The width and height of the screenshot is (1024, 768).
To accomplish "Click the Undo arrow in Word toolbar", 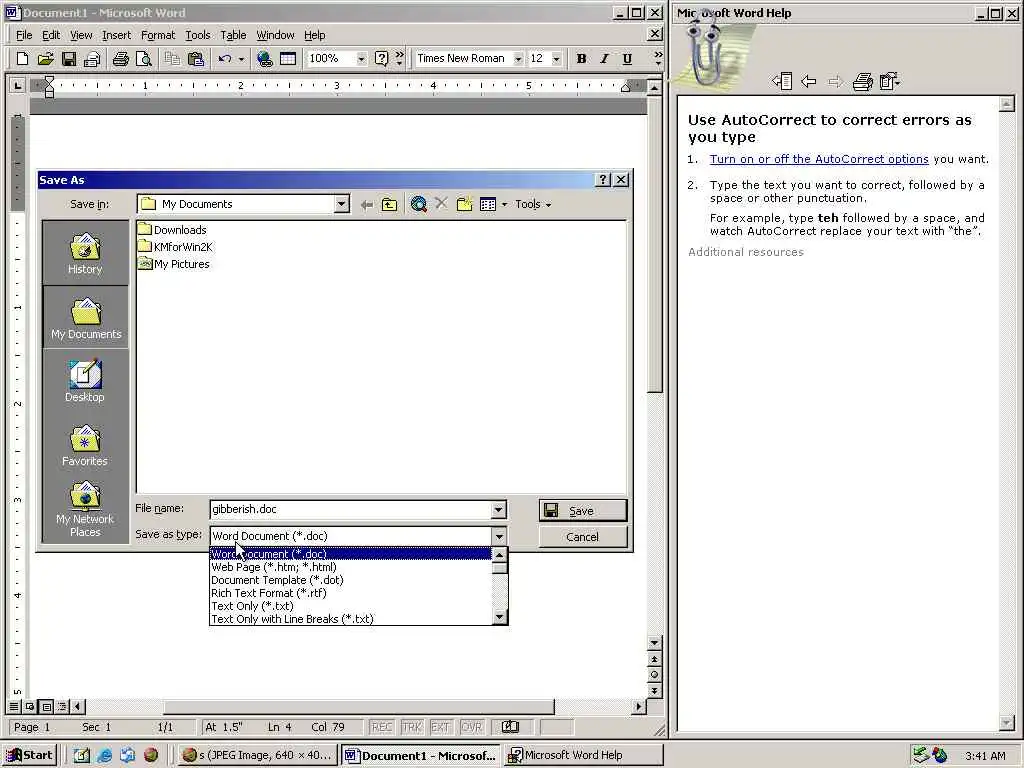I will 225,59.
